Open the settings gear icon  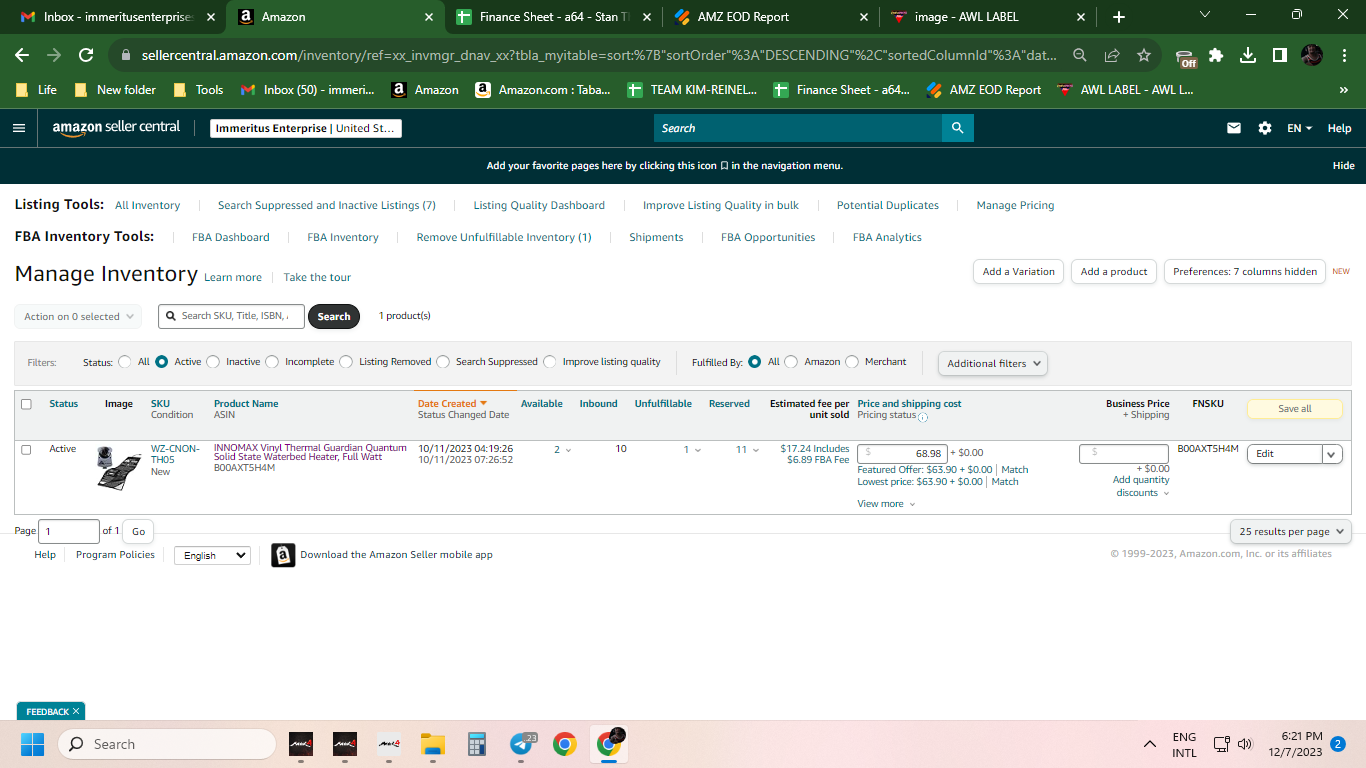point(1265,128)
